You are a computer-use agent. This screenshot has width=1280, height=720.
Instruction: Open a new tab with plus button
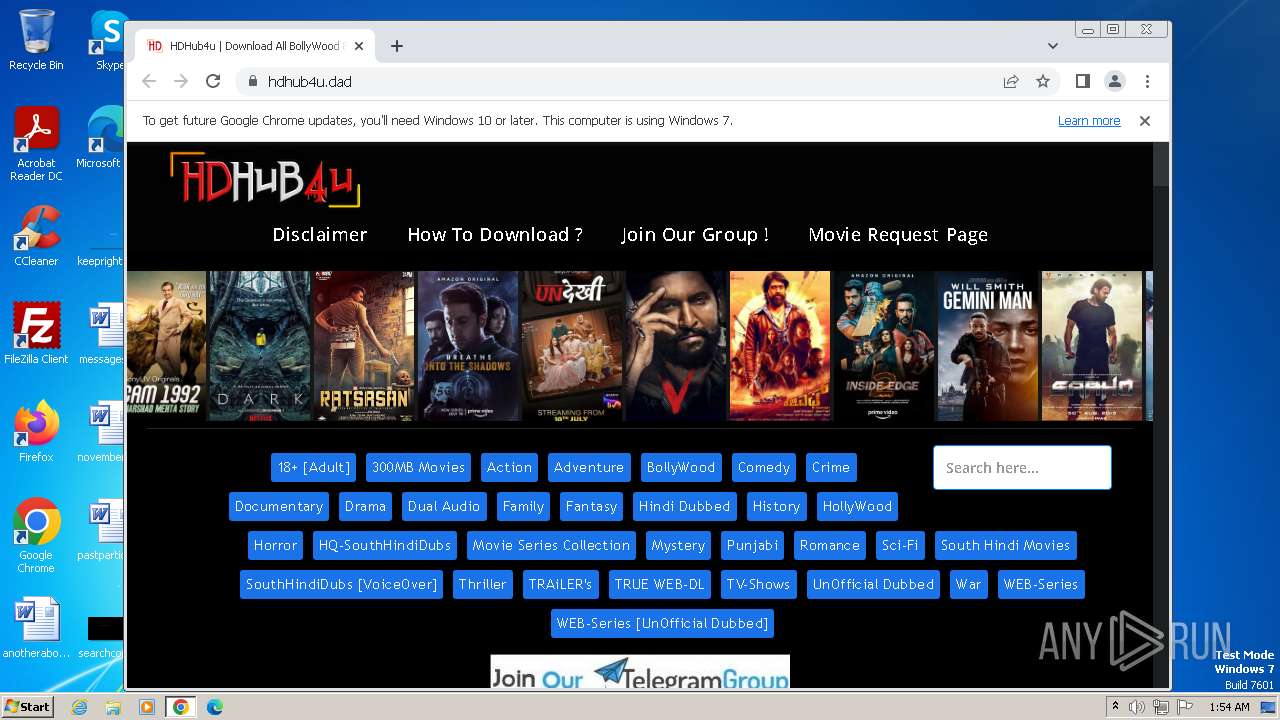pos(397,46)
